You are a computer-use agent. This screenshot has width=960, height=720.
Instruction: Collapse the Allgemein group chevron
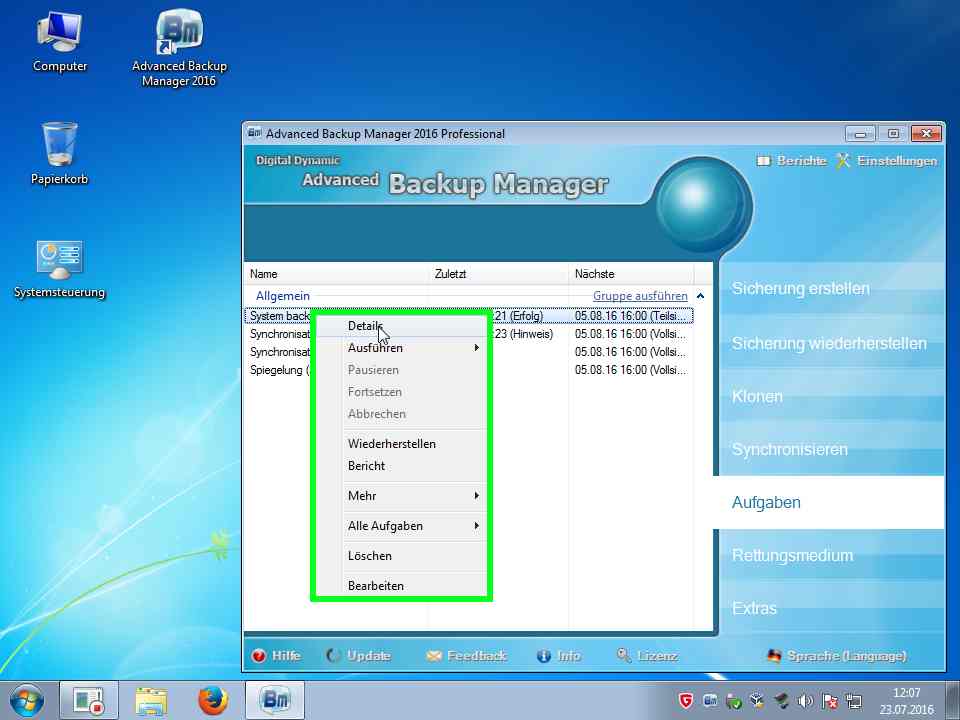click(x=700, y=296)
